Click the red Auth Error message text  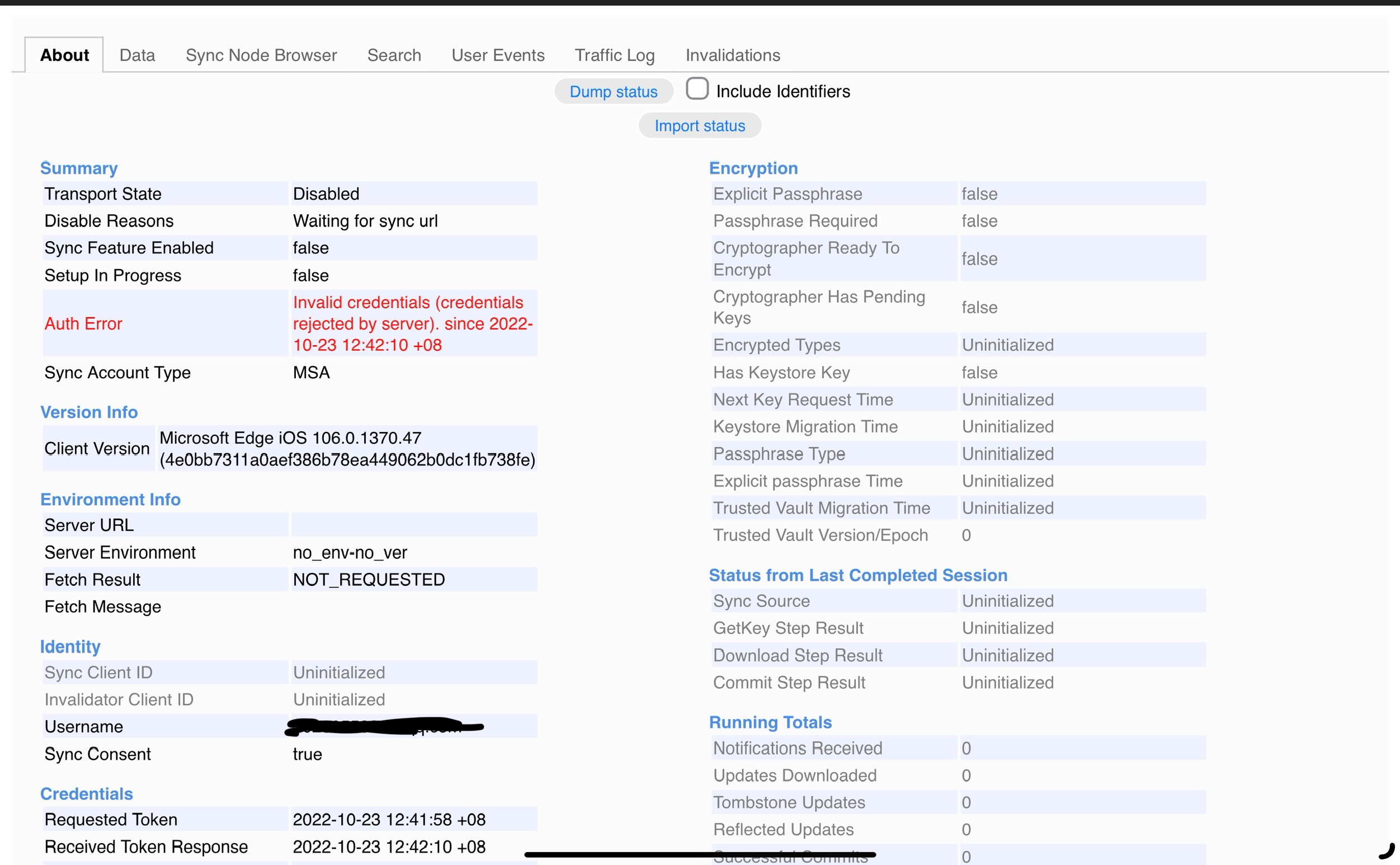click(412, 323)
